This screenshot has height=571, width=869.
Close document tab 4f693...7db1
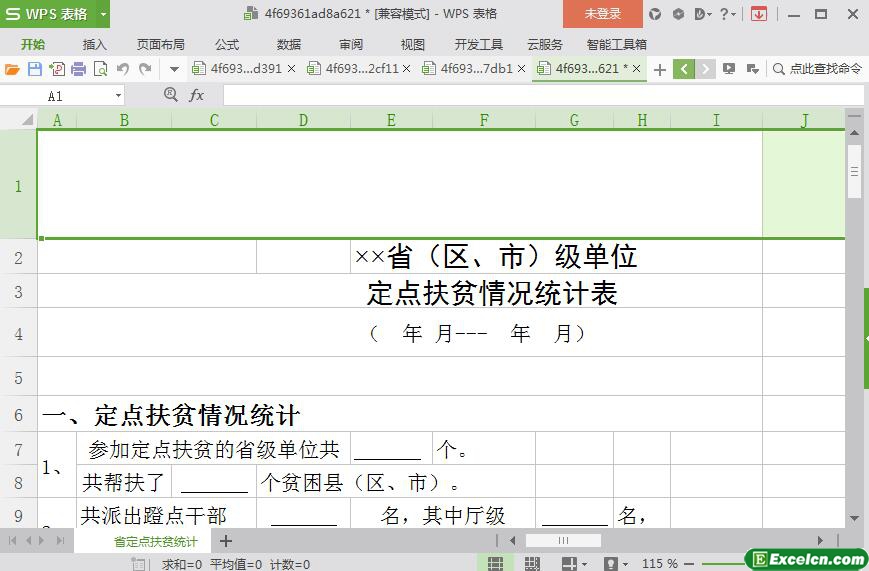click(522, 69)
